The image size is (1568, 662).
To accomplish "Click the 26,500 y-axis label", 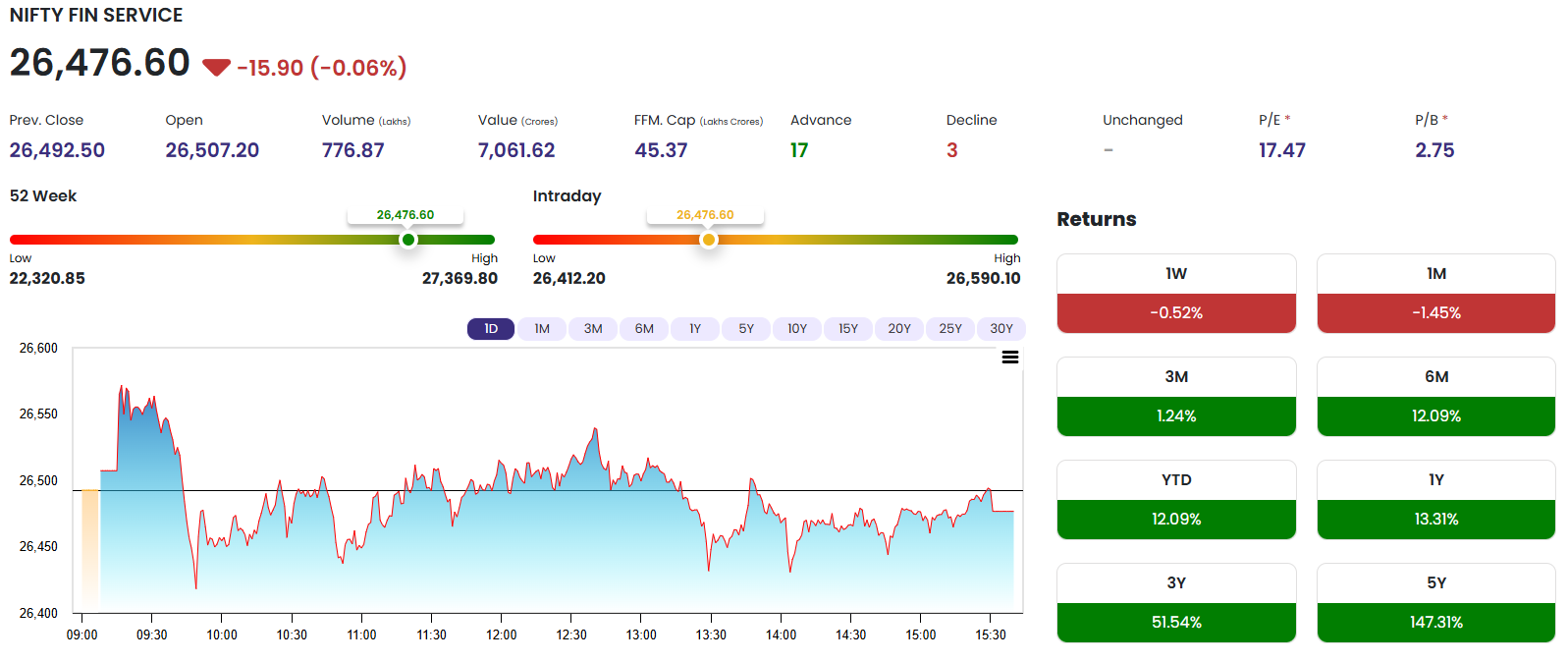I will tap(38, 480).
